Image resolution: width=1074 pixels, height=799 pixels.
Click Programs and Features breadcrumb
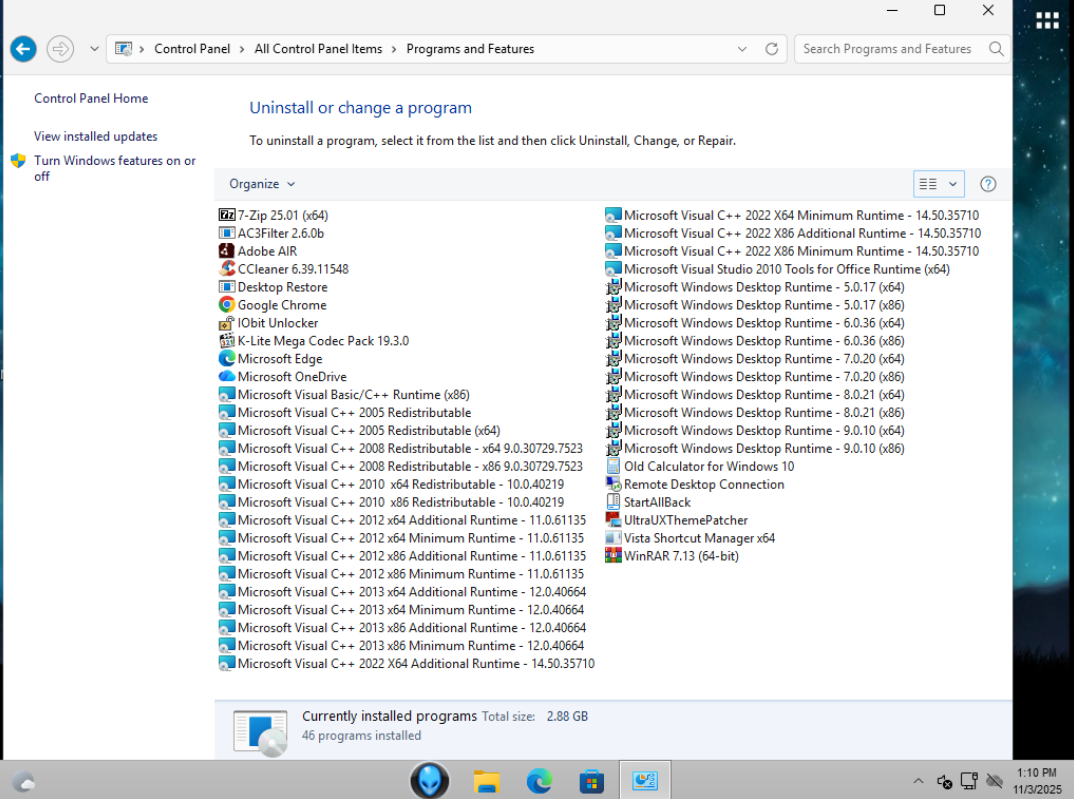pos(470,49)
